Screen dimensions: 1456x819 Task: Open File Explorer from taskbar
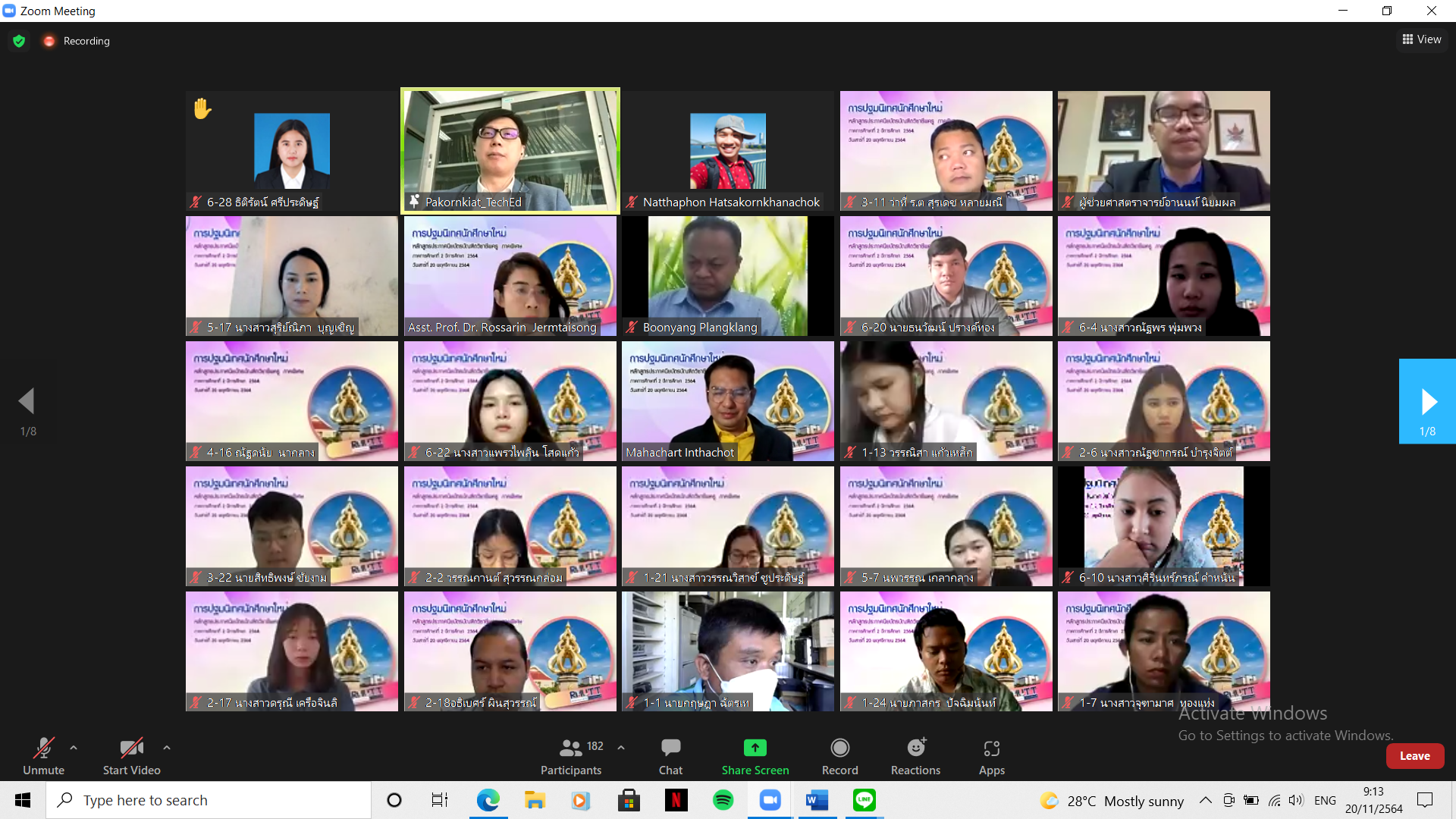[535, 800]
